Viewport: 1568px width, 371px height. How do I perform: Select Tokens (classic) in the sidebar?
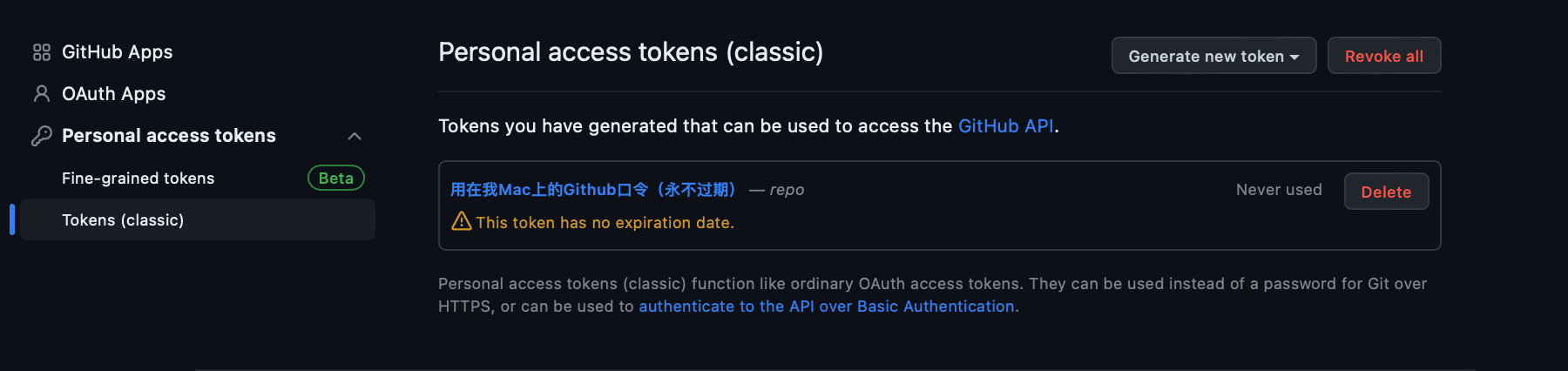tap(123, 219)
